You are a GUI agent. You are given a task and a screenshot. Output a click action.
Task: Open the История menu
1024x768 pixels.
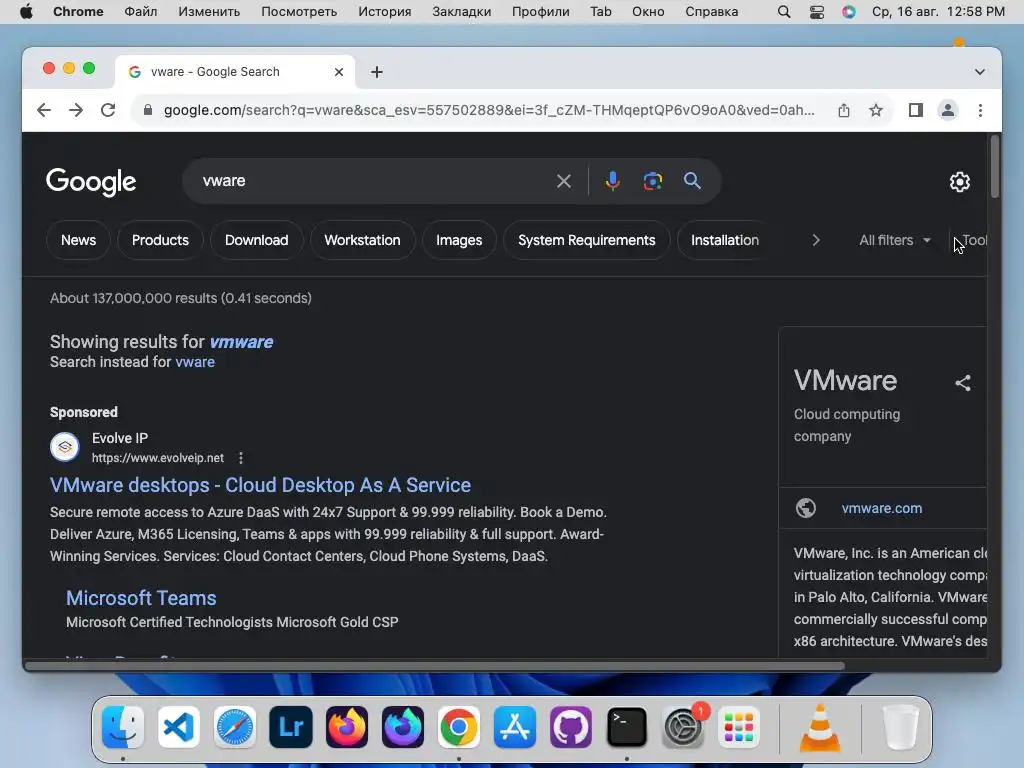point(385,12)
